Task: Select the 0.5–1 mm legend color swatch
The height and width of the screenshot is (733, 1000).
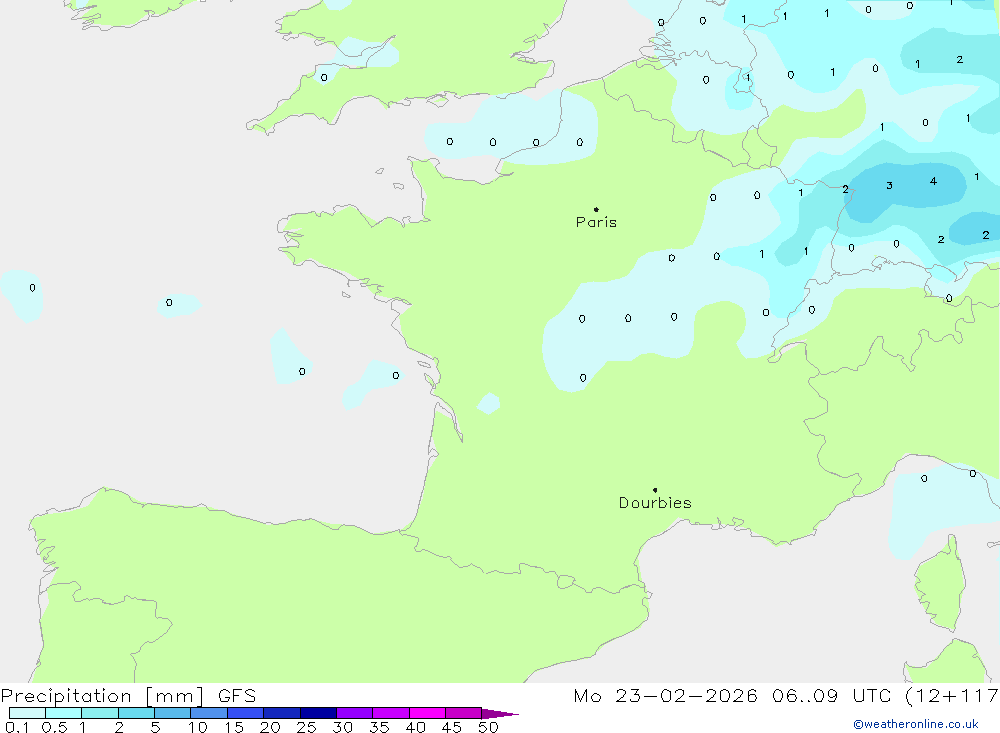Action: tap(64, 713)
